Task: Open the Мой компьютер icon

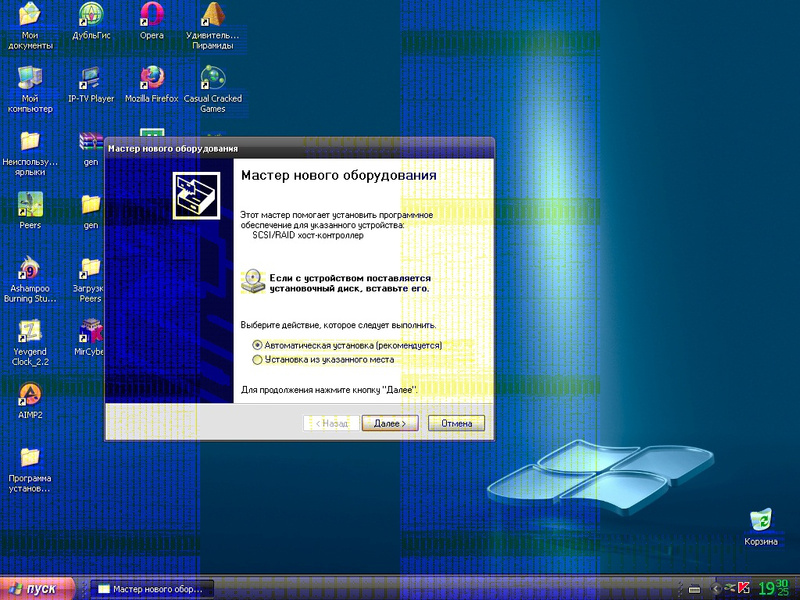Action: coord(30,89)
